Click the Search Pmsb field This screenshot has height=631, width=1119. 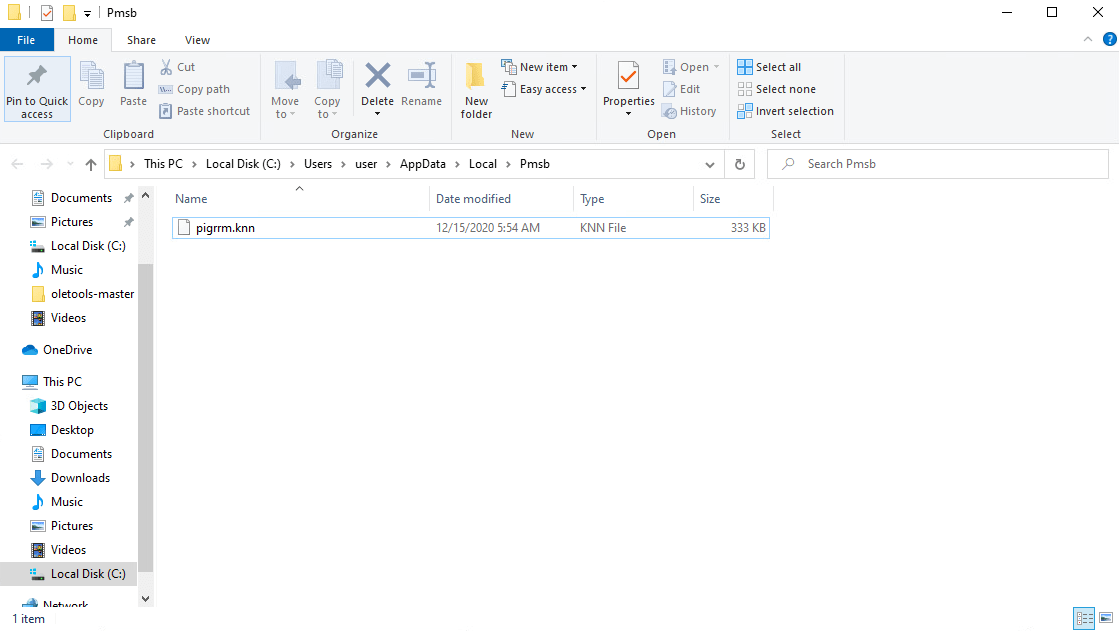point(938,164)
